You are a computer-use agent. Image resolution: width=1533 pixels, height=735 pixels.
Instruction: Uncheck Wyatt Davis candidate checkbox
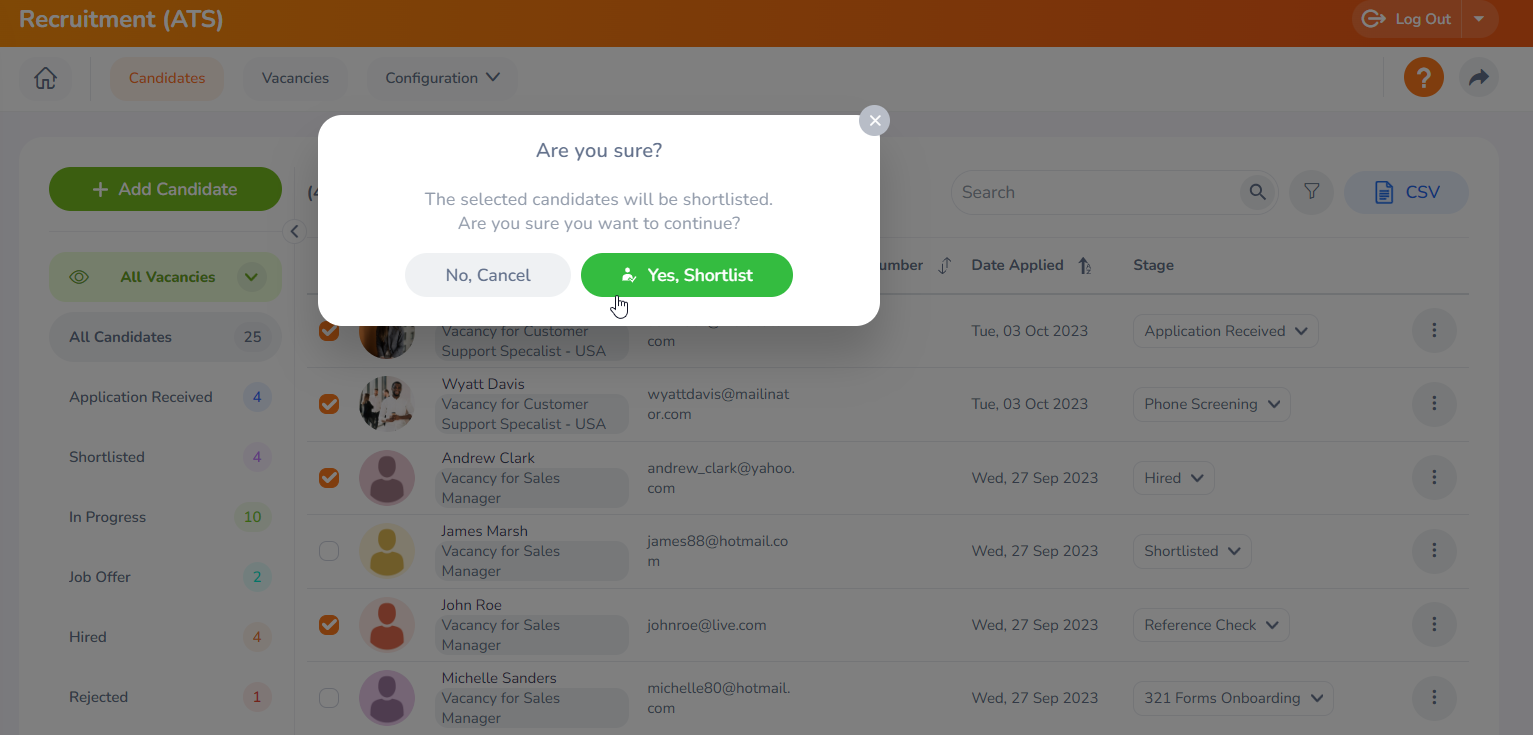[x=329, y=404]
